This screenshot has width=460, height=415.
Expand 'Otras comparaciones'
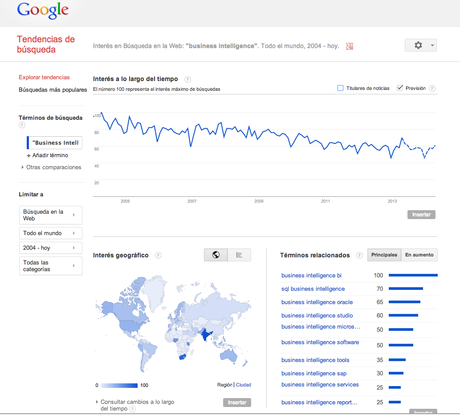(51, 167)
